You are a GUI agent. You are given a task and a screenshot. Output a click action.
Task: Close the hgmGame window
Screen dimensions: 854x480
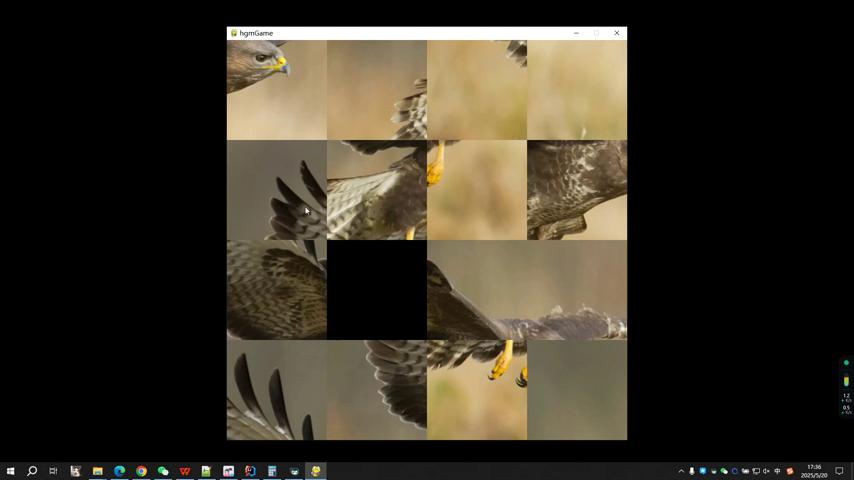617,33
